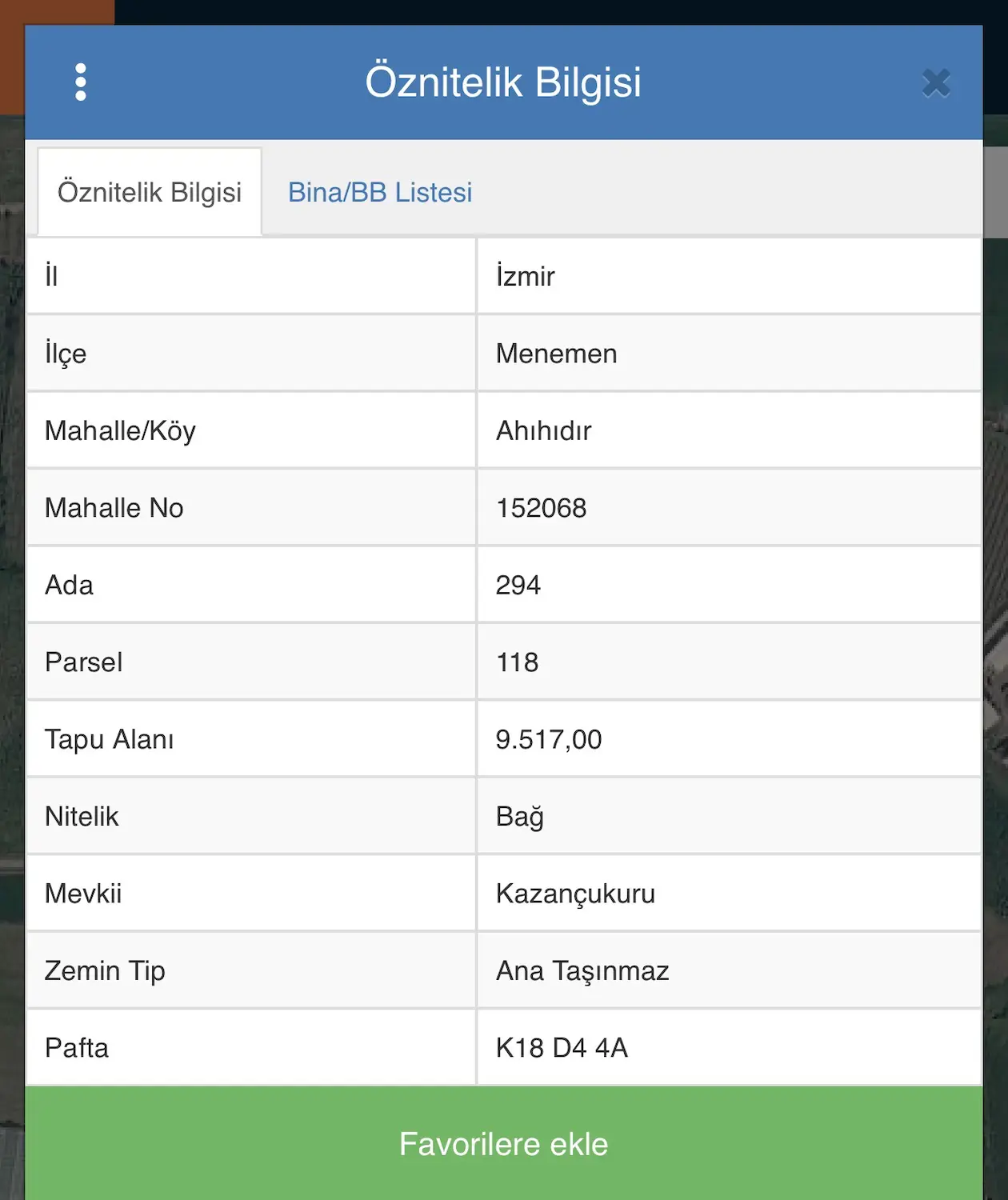Select the Nitelik value Bağ
The image size is (1008, 1200).
coord(520,817)
